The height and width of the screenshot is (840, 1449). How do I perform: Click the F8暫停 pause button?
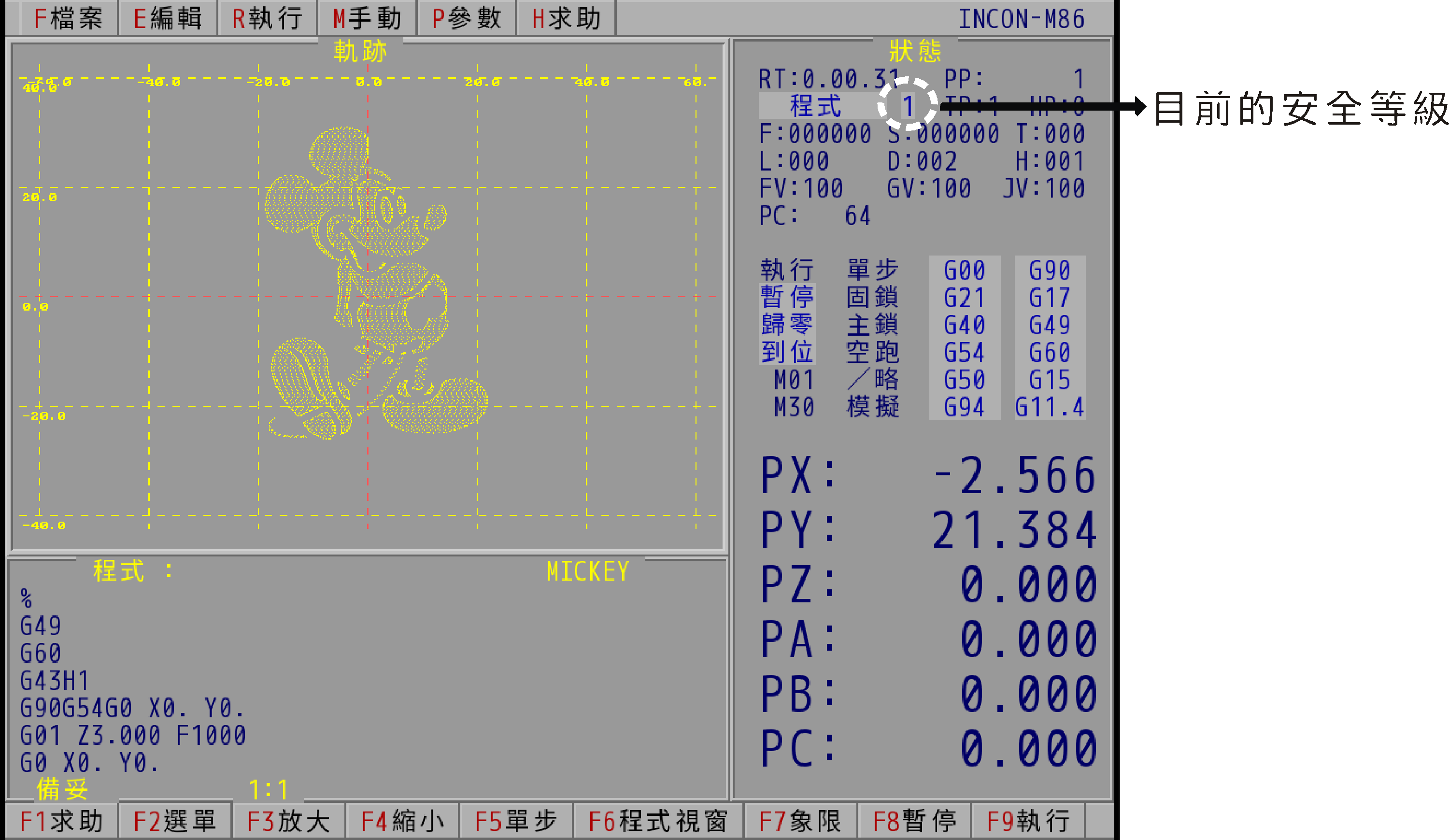point(914,821)
